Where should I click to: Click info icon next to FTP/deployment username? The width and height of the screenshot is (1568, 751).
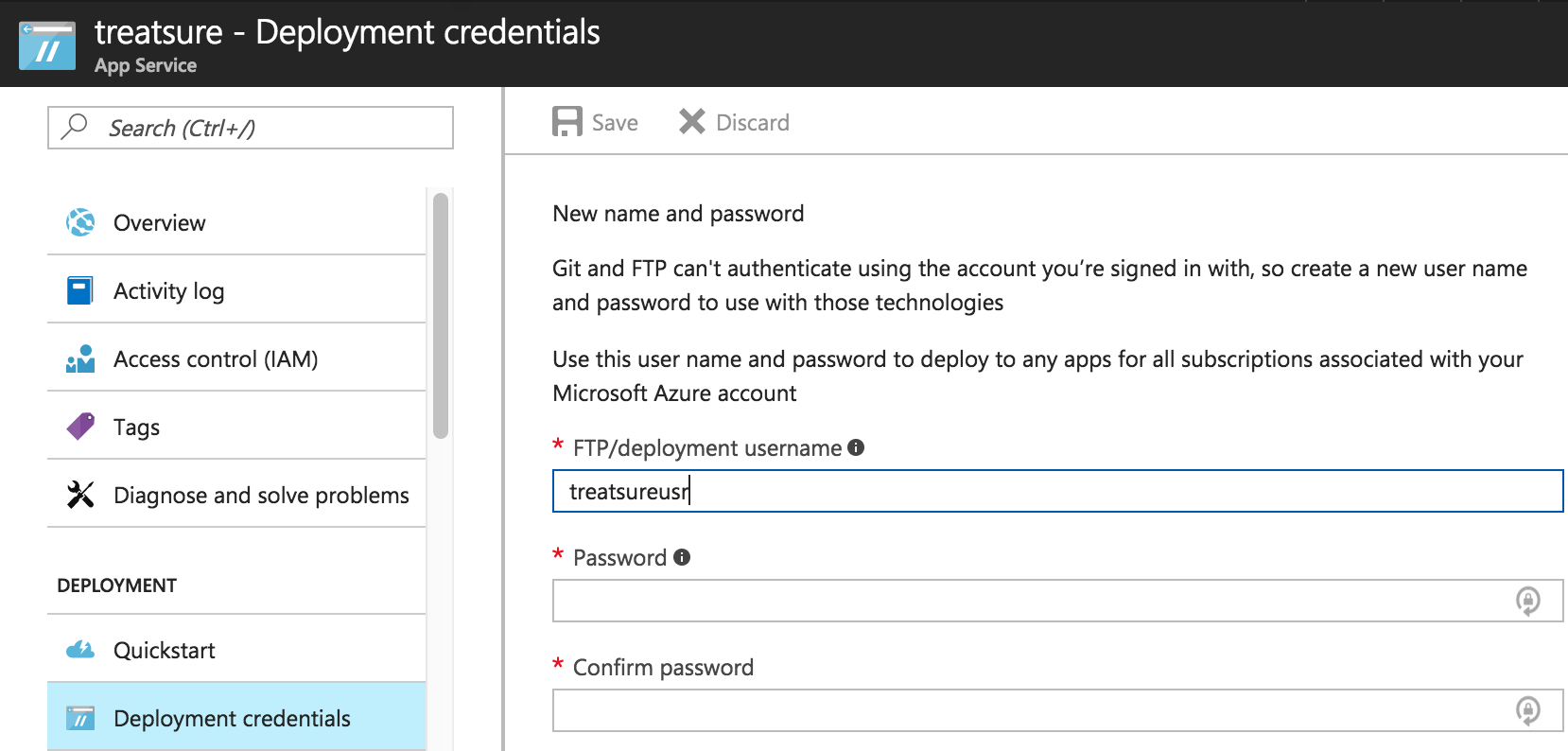pos(856,447)
